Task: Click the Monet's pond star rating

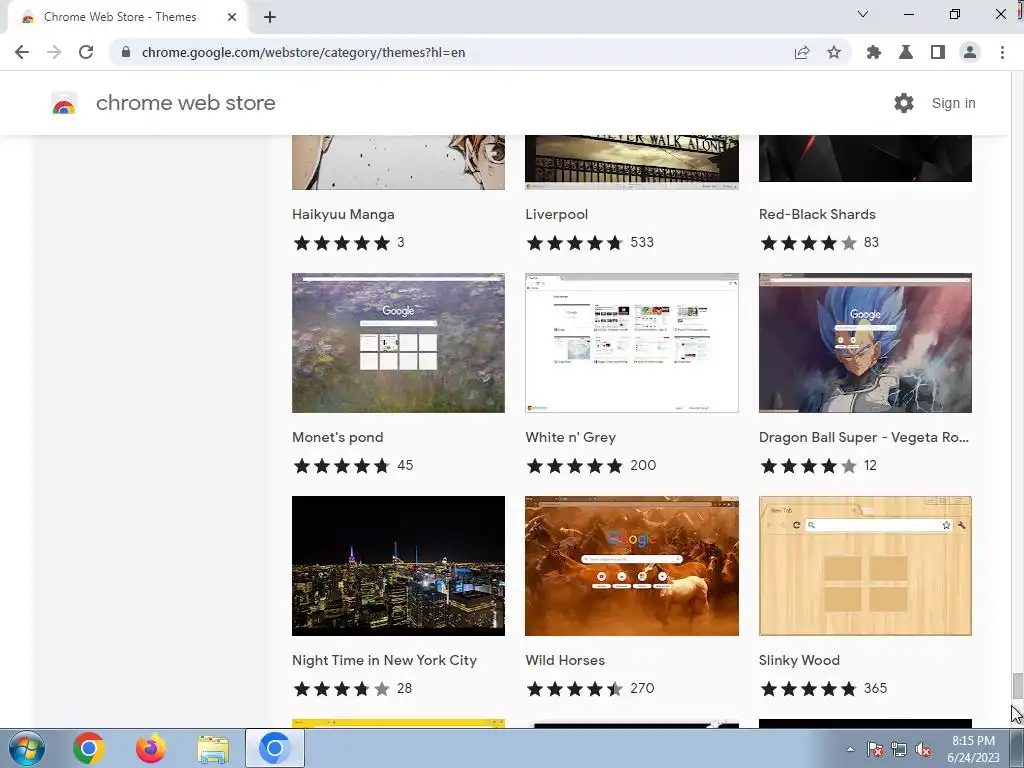Action: point(342,466)
